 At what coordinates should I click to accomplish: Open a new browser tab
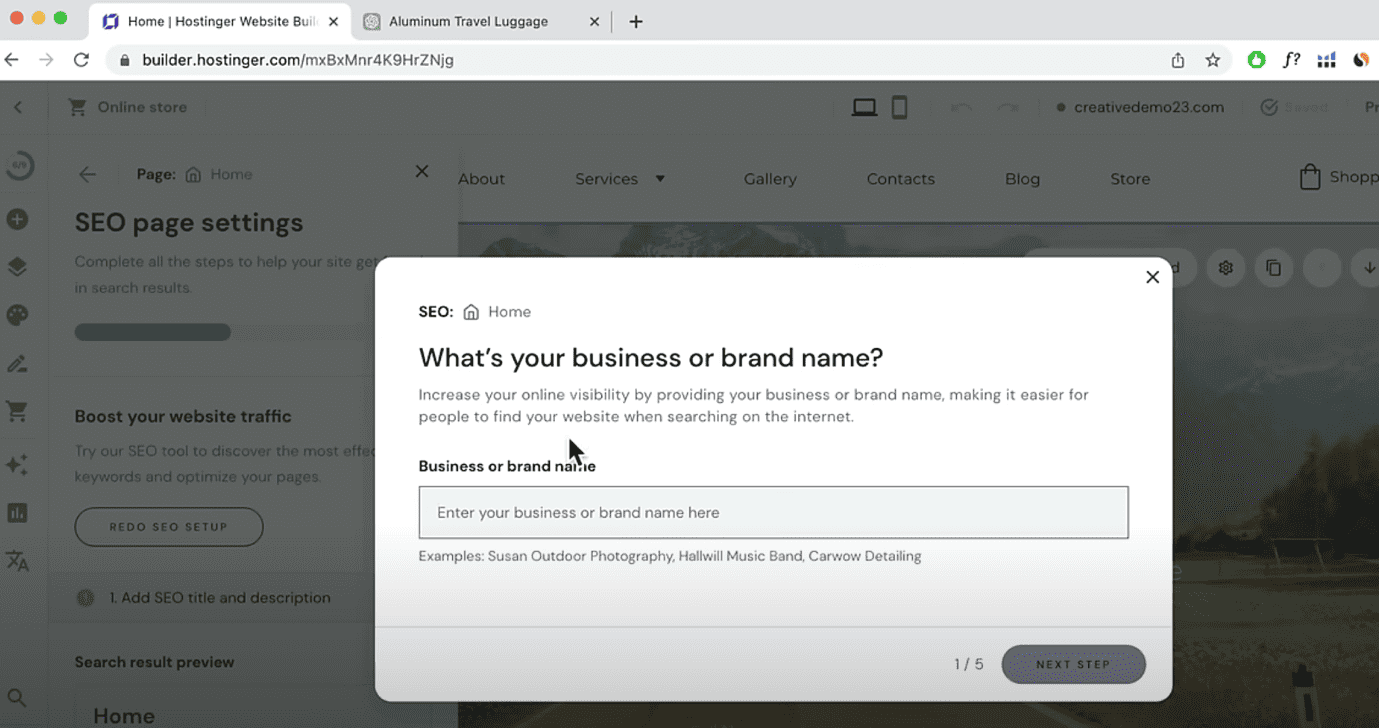[636, 21]
